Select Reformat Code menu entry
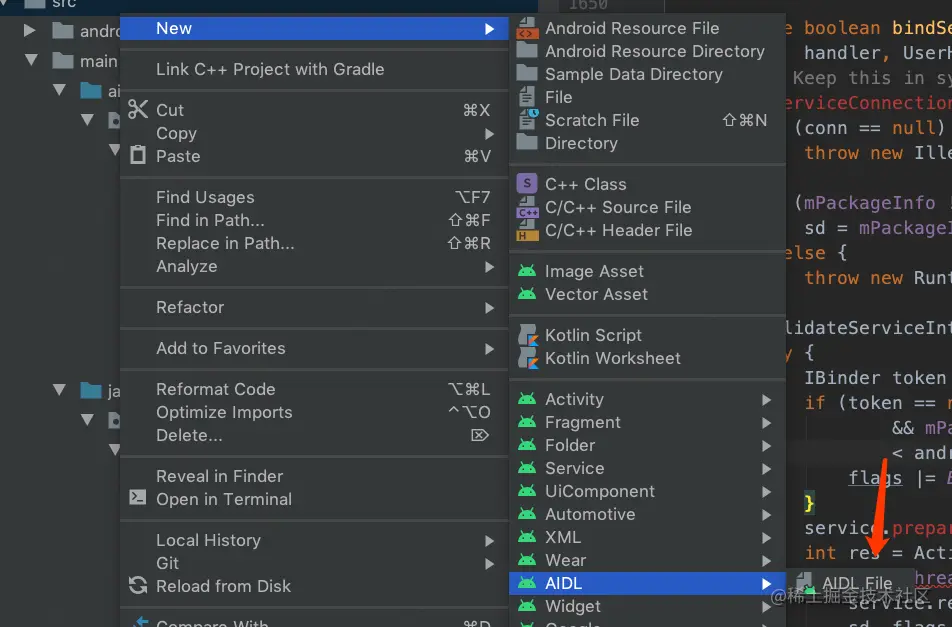 (x=314, y=389)
